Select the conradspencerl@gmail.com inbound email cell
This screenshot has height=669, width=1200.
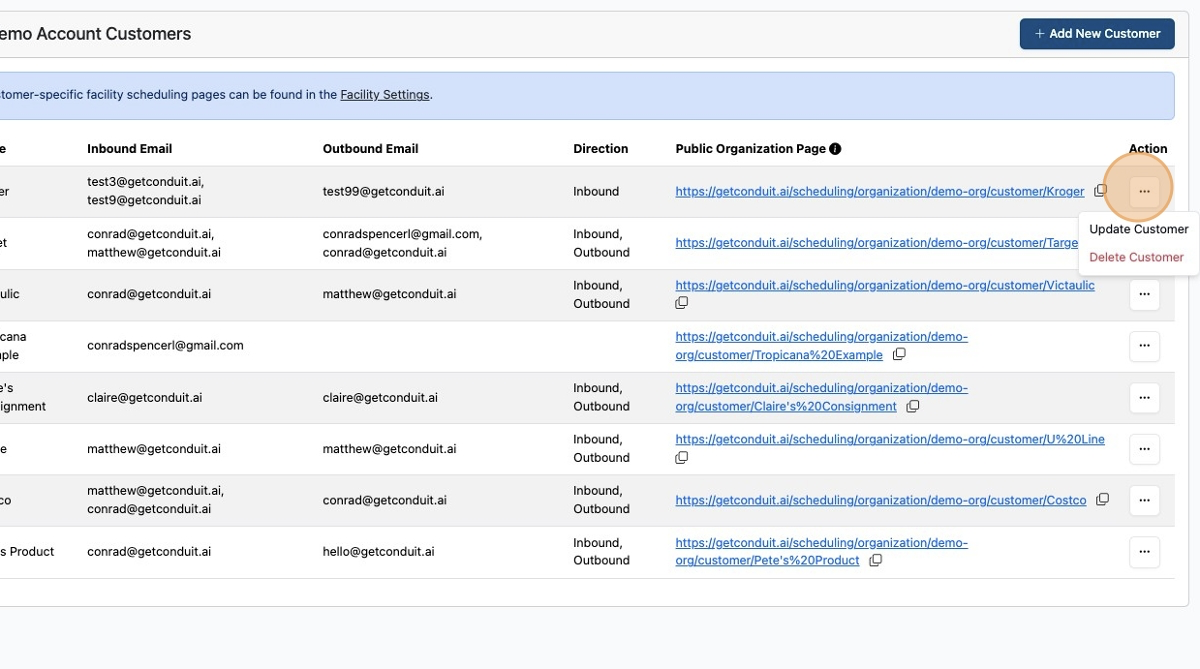tap(165, 346)
